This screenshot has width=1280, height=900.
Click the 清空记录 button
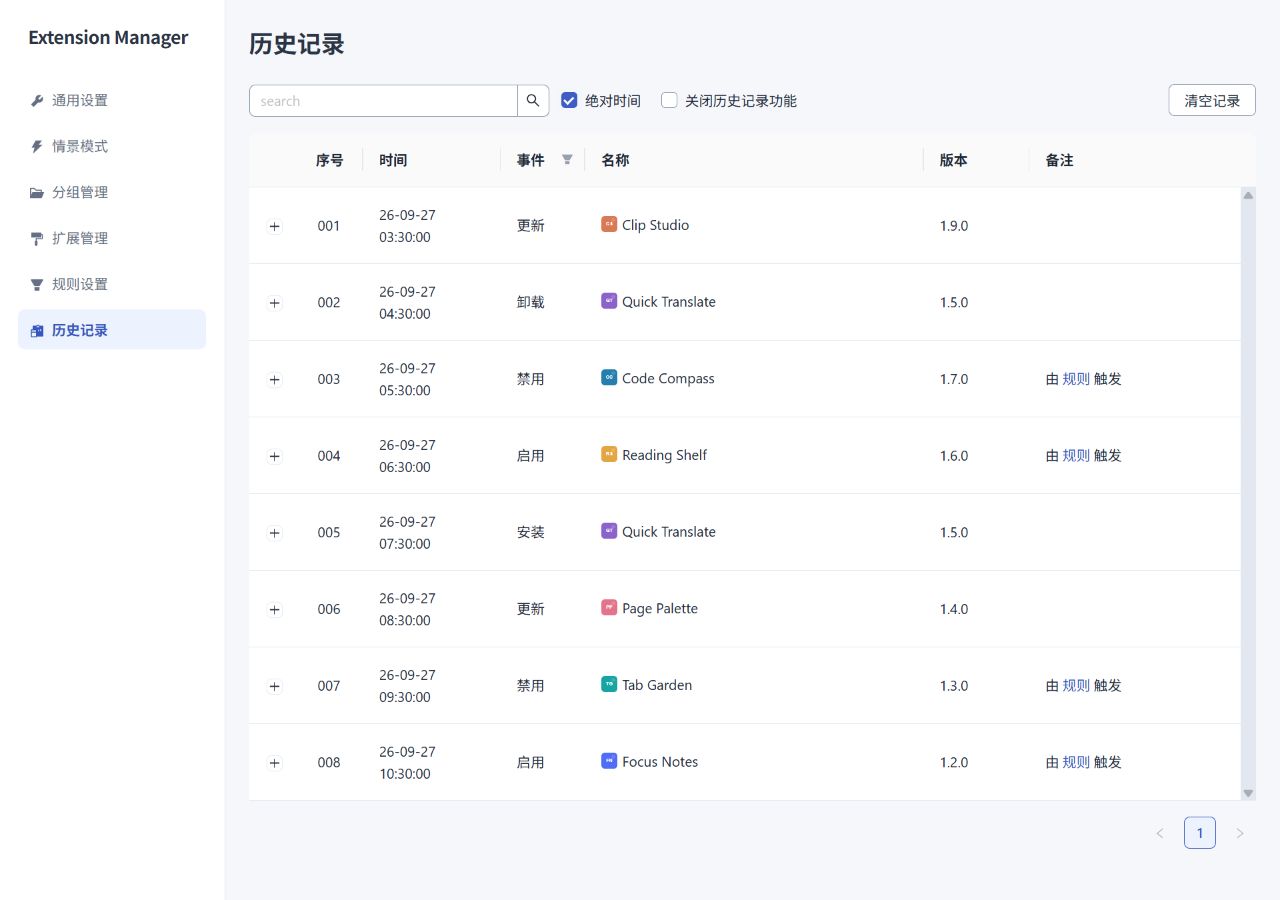[1212, 100]
